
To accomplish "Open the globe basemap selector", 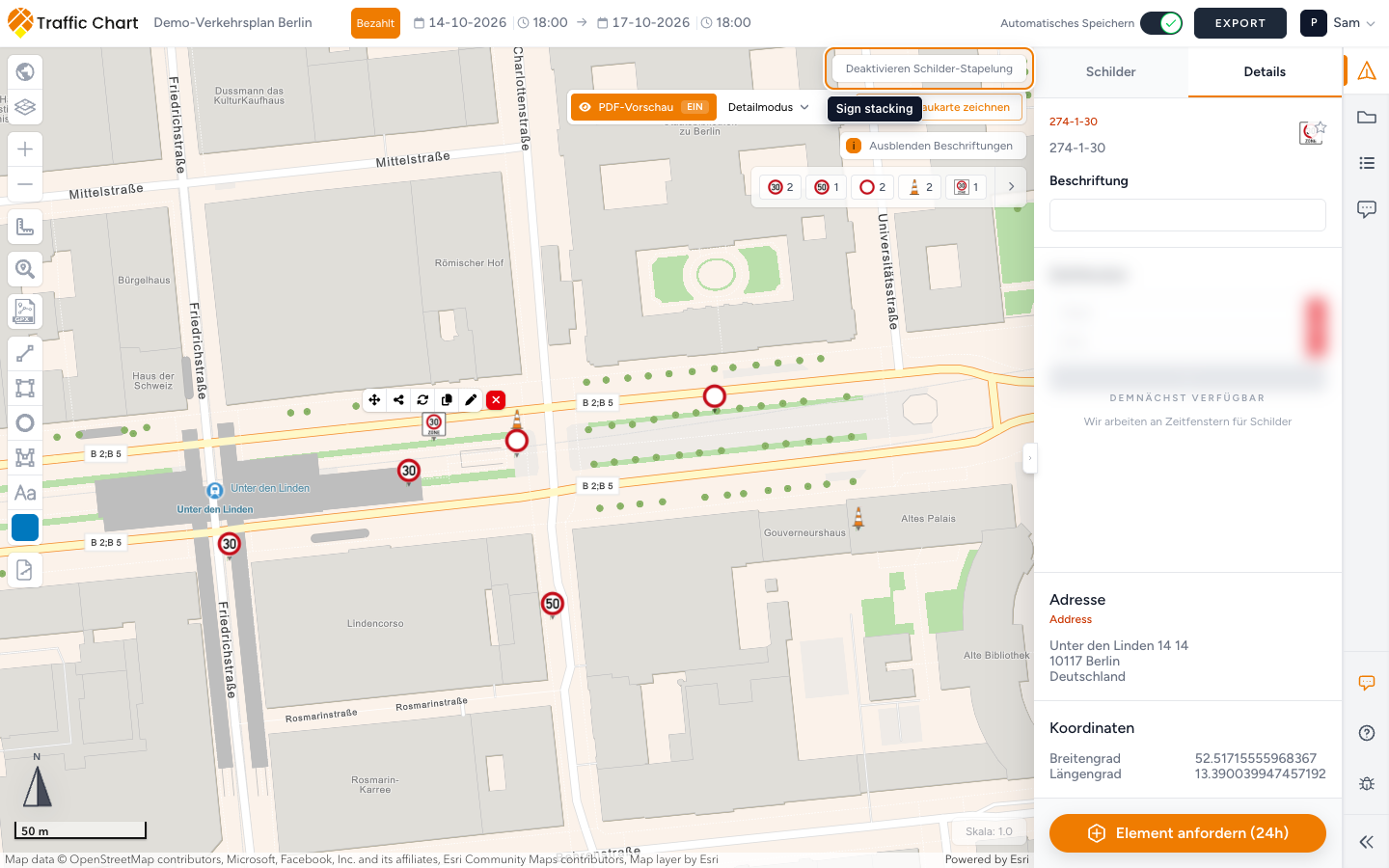I will pos(25,71).
